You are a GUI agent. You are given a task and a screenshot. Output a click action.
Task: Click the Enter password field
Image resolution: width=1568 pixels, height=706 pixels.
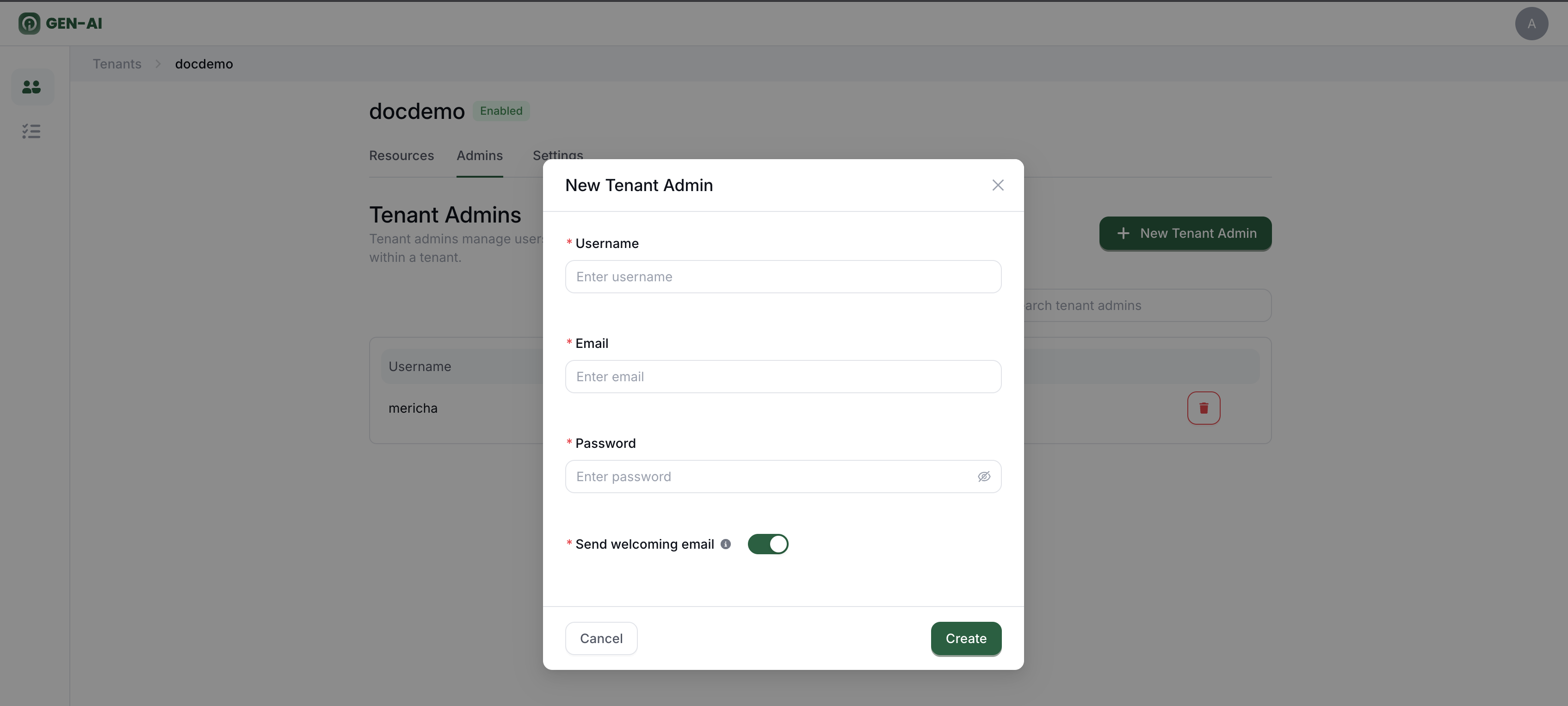[770, 477]
